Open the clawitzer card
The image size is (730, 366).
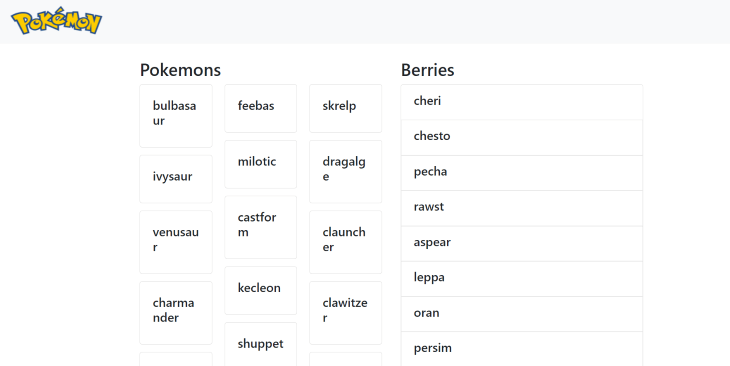coord(345,313)
